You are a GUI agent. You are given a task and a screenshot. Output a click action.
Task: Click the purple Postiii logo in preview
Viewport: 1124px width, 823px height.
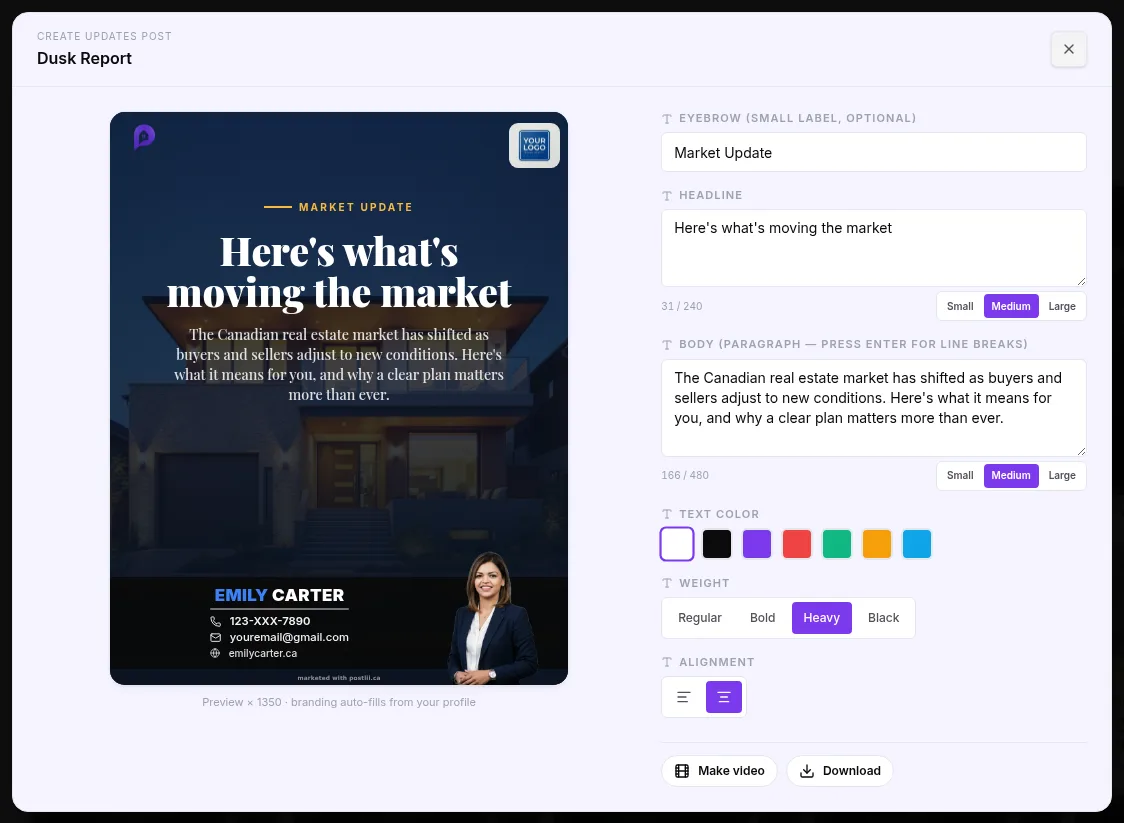pos(144,136)
